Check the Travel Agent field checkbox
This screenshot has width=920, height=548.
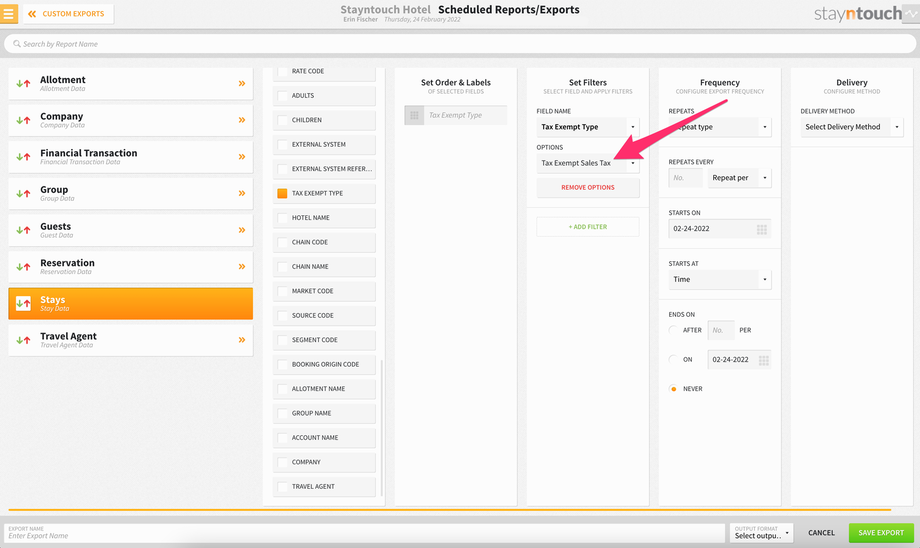pos(282,487)
